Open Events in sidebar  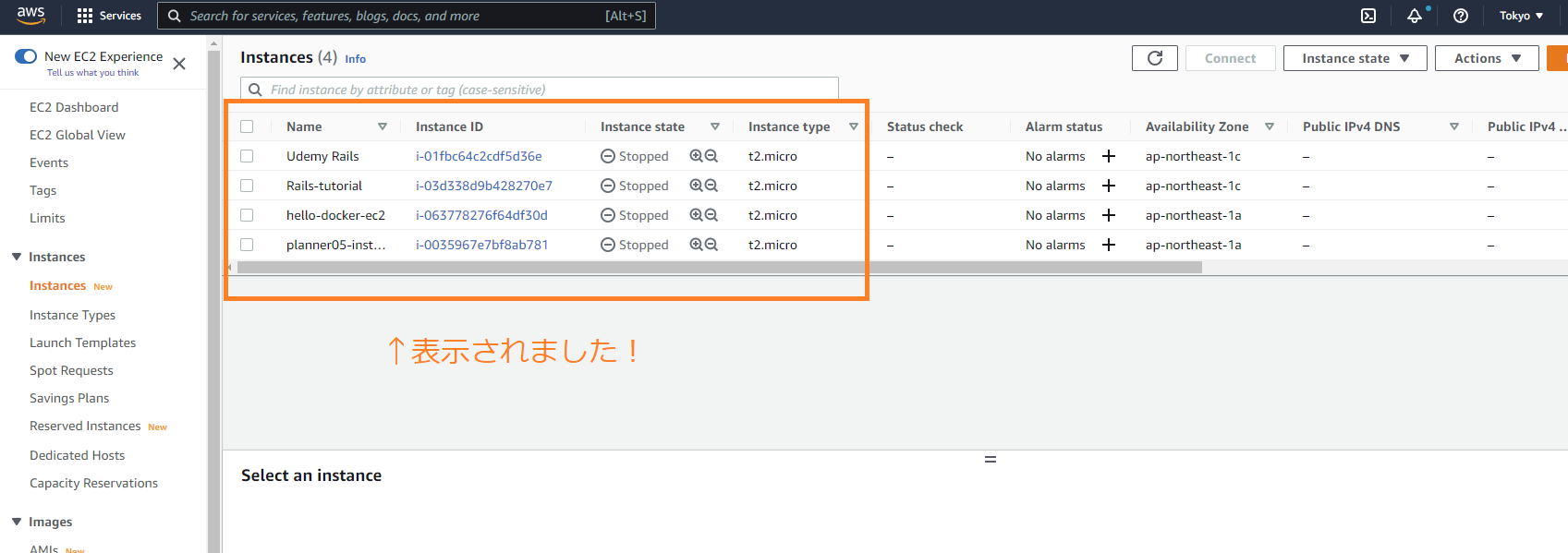pos(49,162)
